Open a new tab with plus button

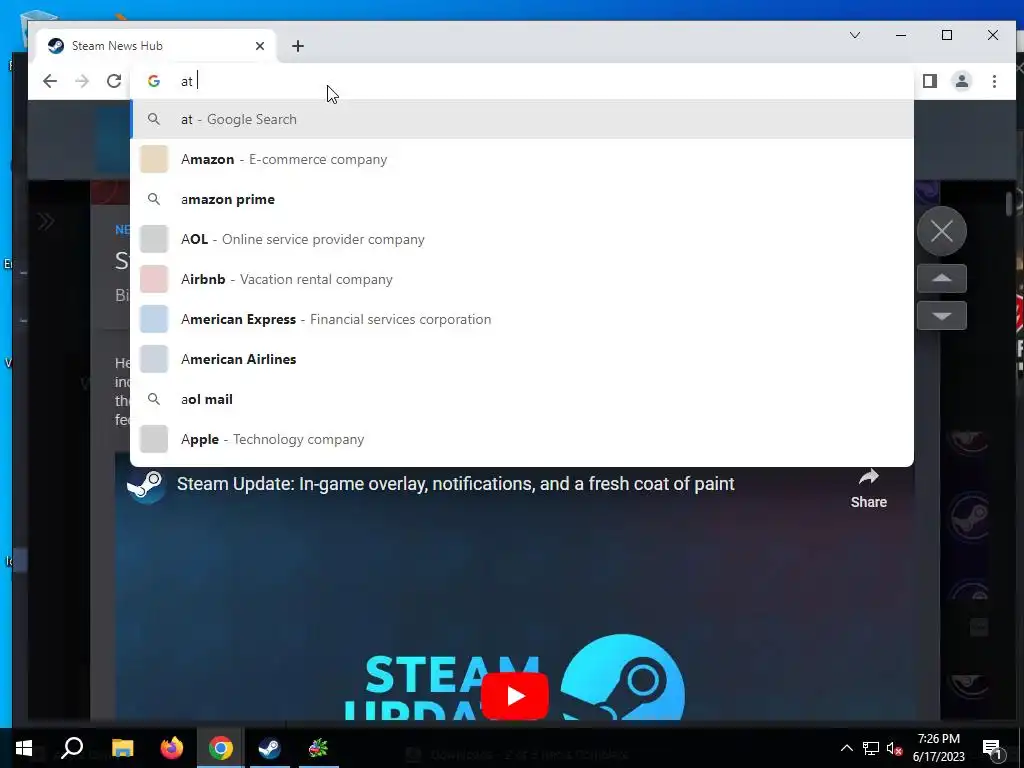click(298, 46)
